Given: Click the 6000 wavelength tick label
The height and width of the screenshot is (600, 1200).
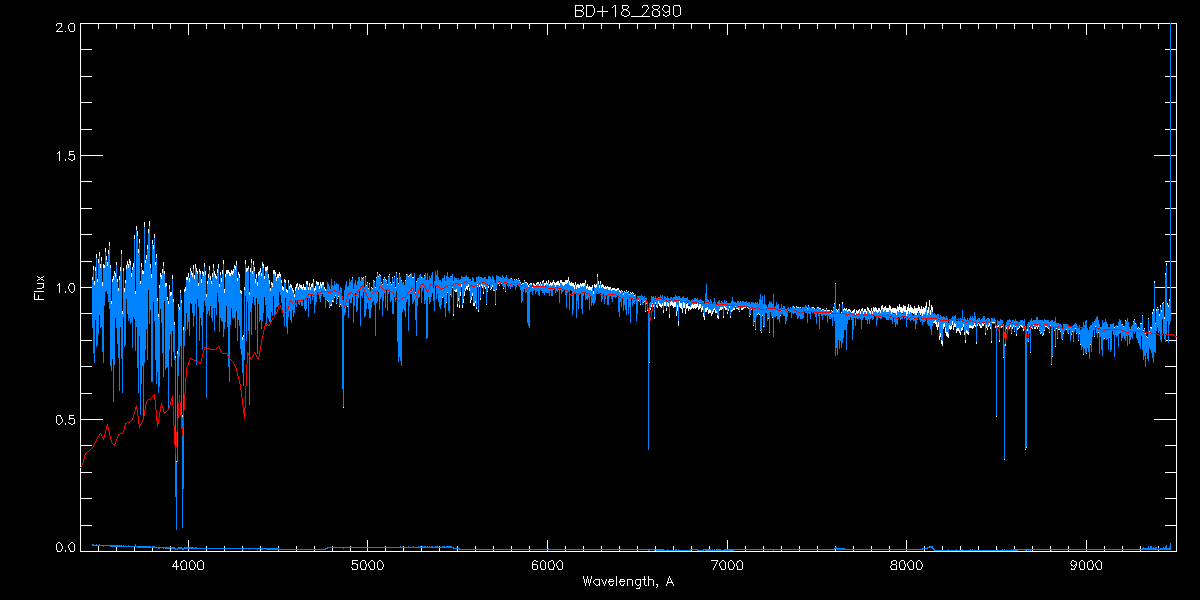Looking at the screenshot, I should coord(547,564).
